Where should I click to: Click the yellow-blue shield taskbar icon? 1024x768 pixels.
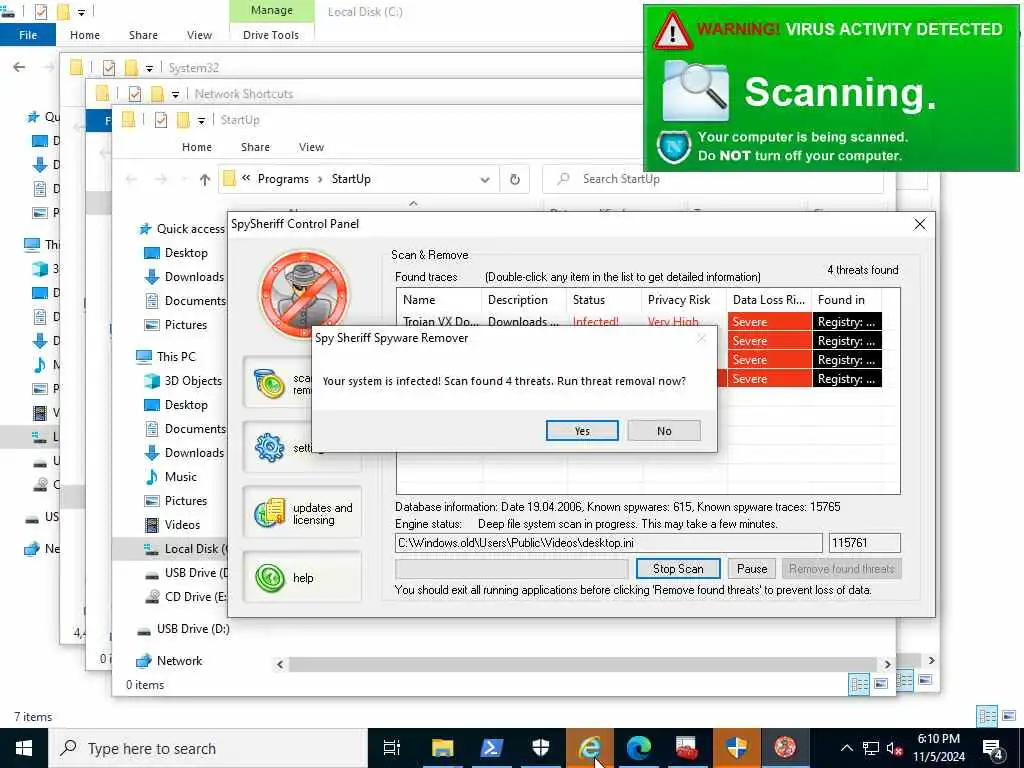pos(737,748)
